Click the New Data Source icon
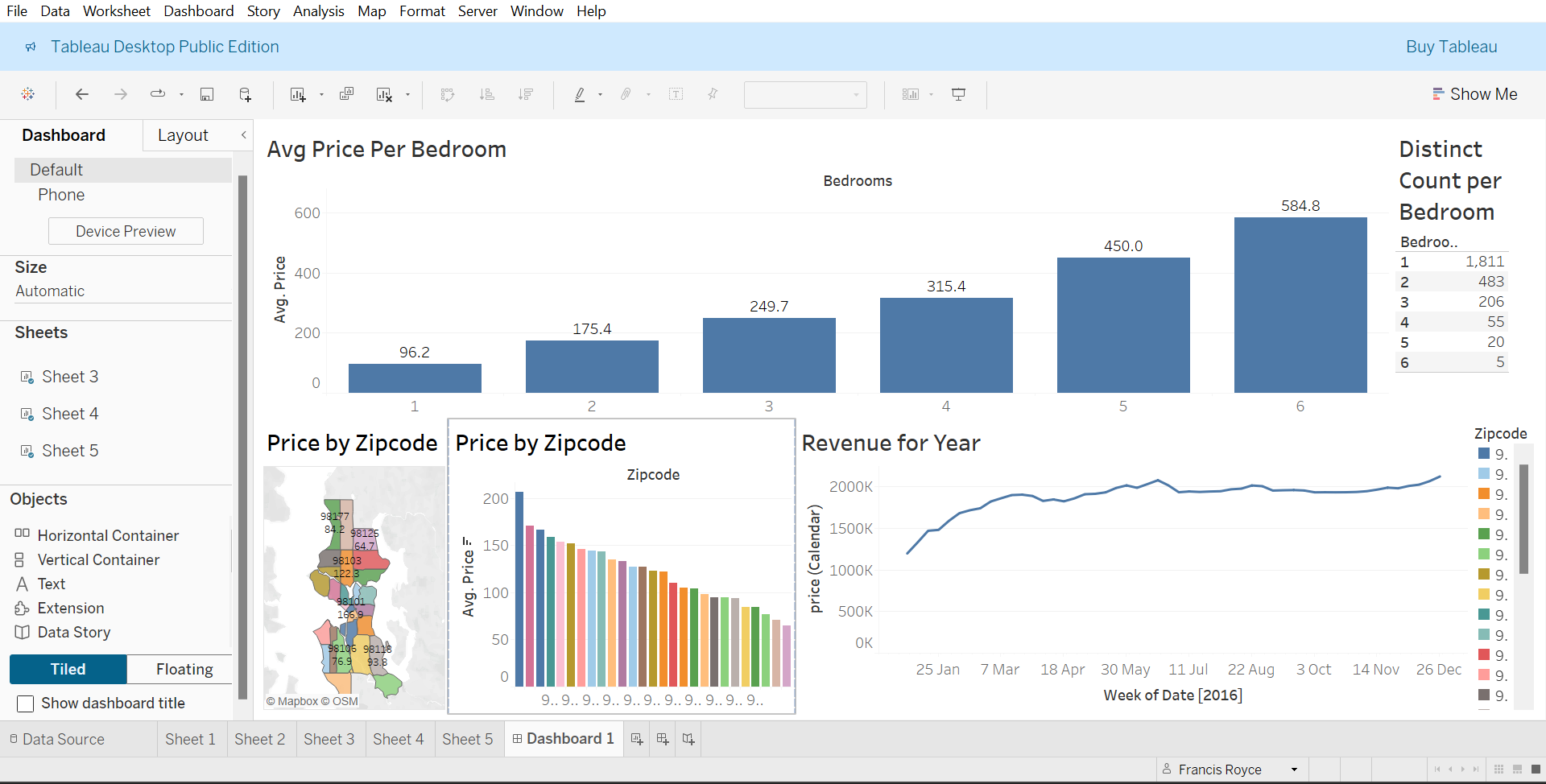Image resolution: width=1546 pixels, height=784 pixels. (246, 94)
